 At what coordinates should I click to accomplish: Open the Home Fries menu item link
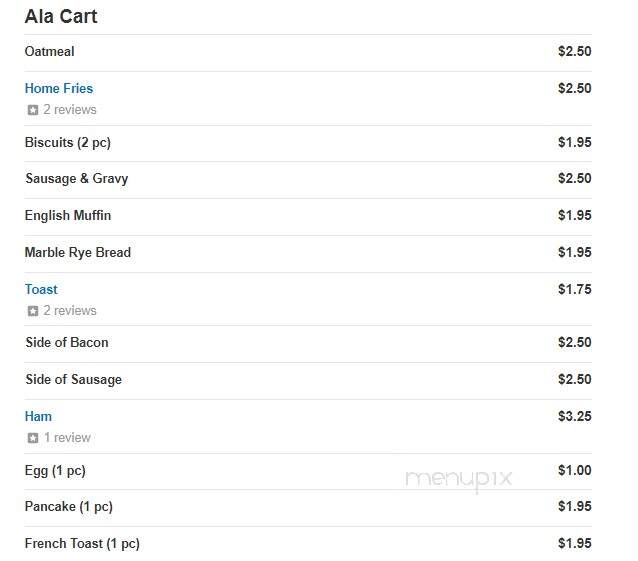[x=59, y=88]
